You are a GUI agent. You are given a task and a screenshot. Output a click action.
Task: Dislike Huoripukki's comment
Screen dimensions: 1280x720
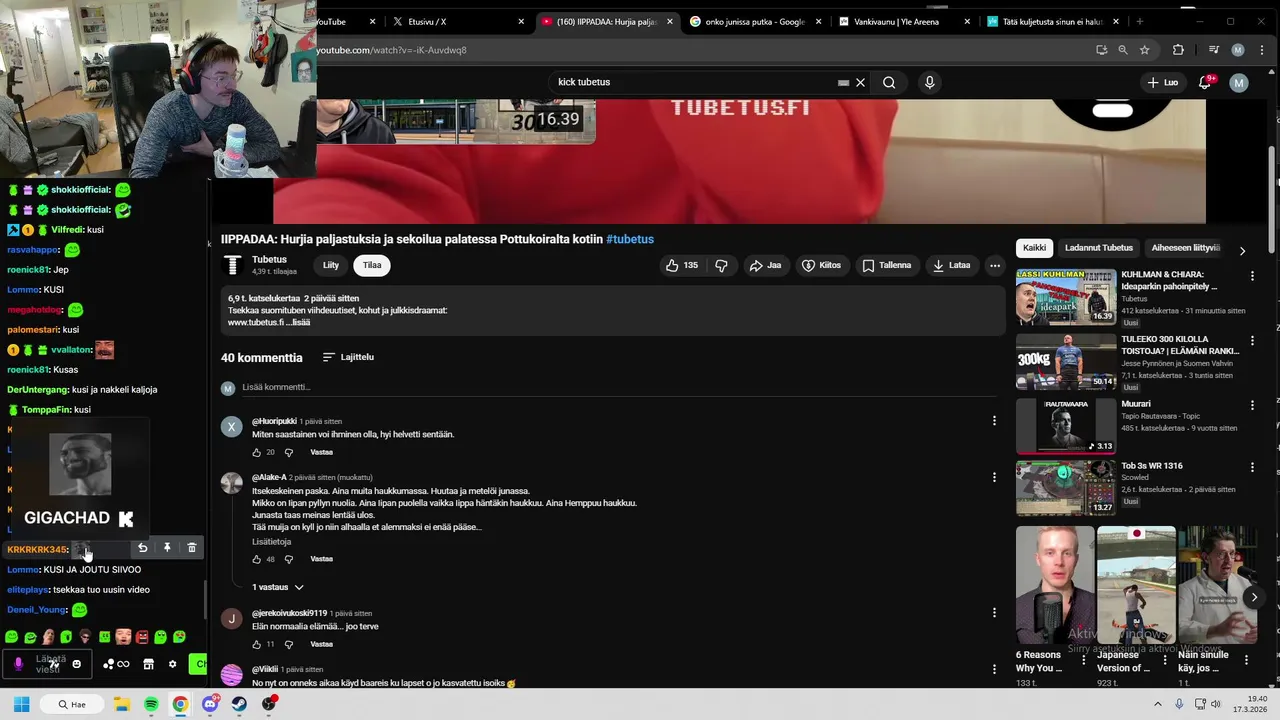289,452
